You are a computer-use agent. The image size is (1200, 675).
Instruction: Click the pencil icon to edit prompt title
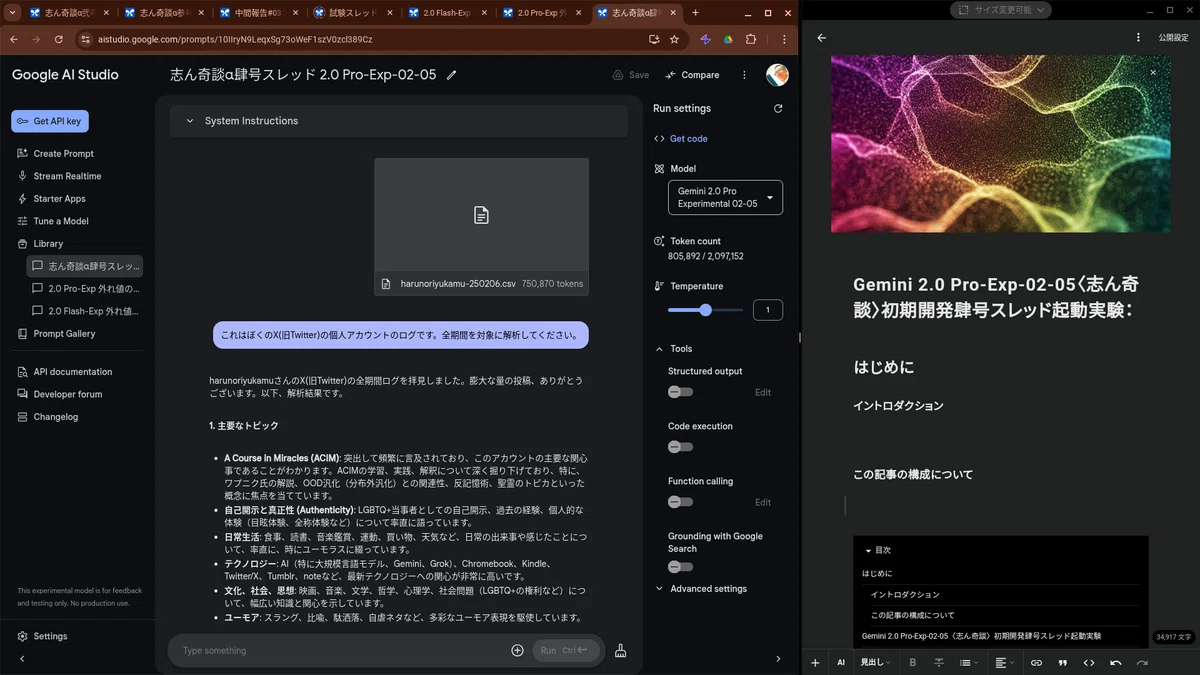452,75
